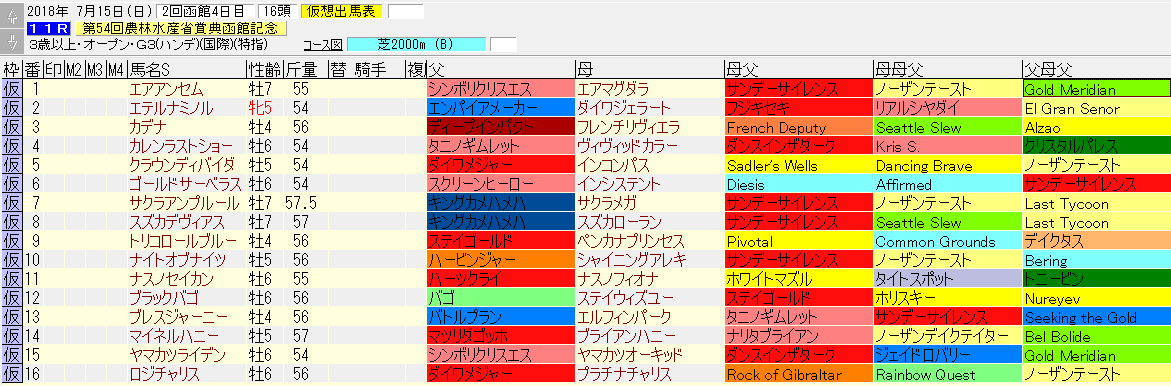Open the 第54回農林水産省賞典函館記念 race title
The image size is (1171, 386).
[x=180, y=29]
